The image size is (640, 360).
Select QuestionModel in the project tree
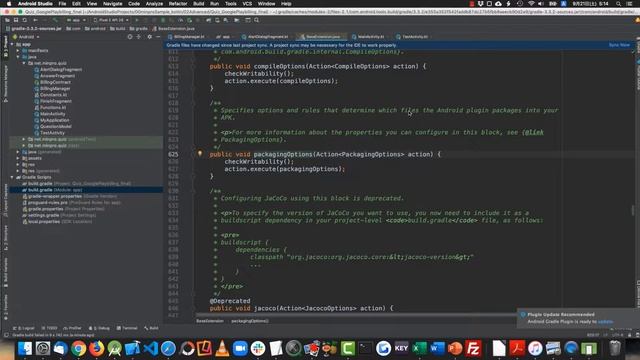tap(56, 127)
